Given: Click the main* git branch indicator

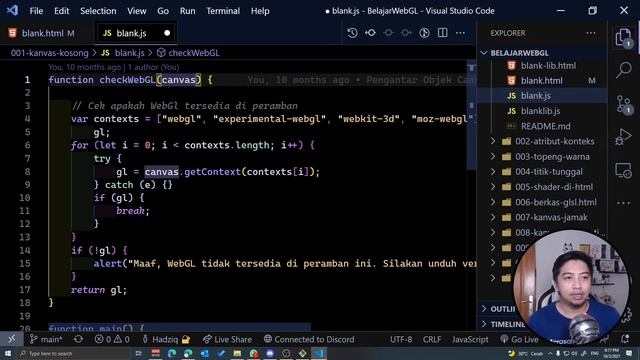Looking at the screenshot, I should coord(46,339).
